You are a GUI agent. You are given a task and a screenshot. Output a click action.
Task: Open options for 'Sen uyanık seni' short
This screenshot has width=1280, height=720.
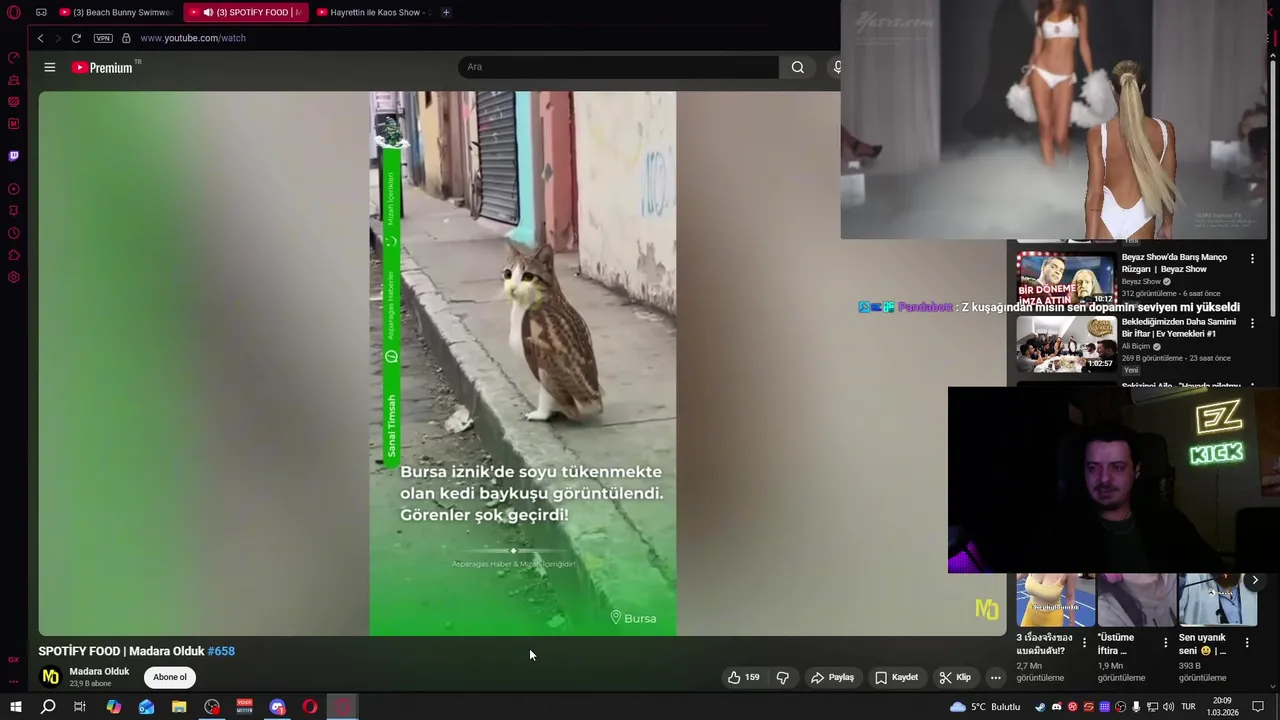1246,643
